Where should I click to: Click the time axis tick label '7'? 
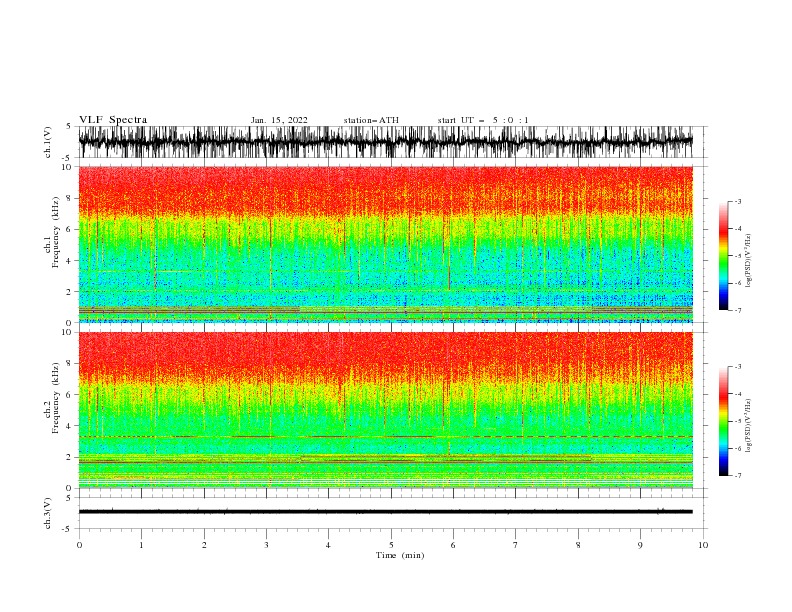pyautogui.click(x=516, y=545)
